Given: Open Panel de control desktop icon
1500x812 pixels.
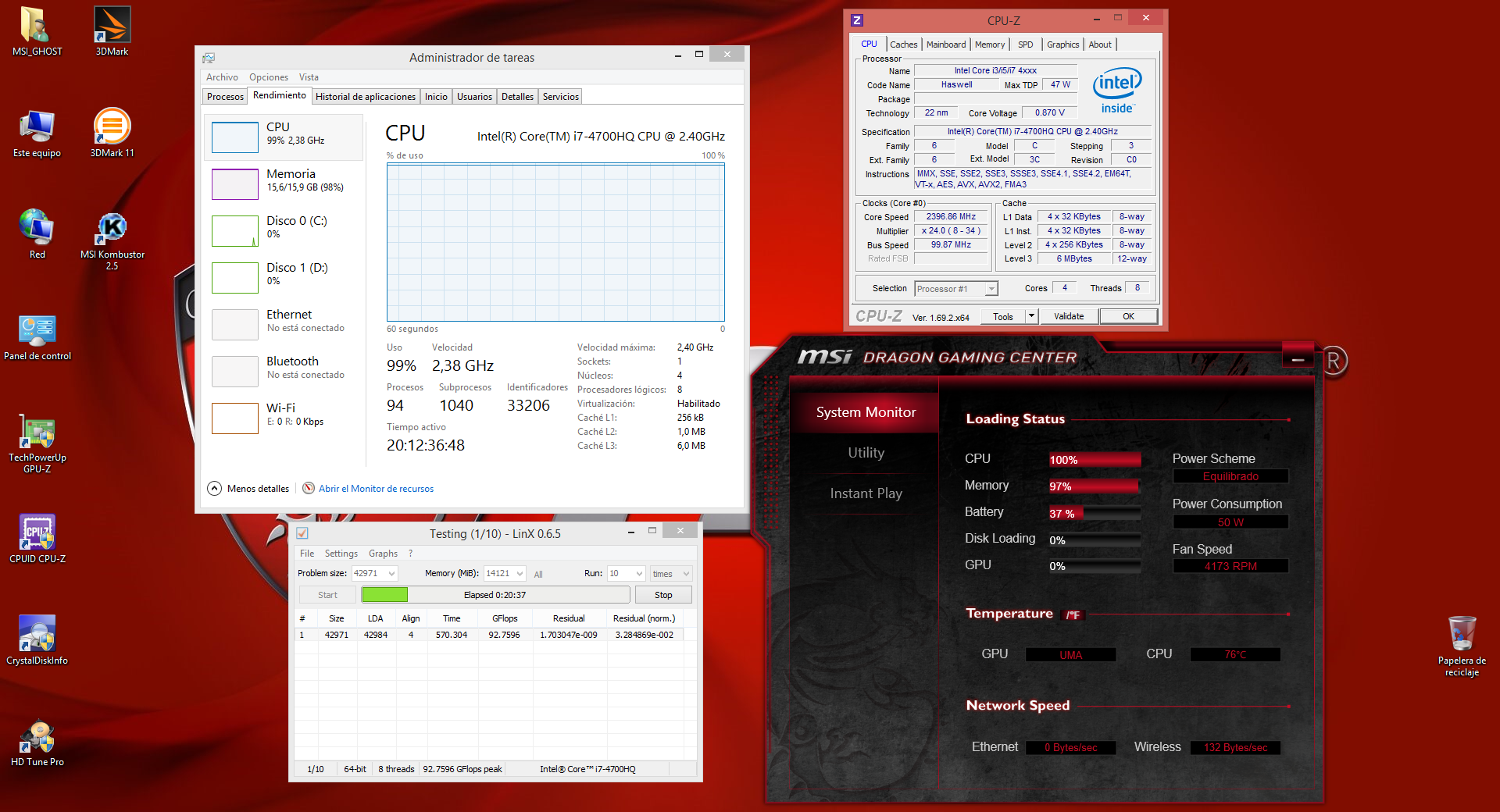Looking at the screenshot, I should pyautogui.click(x=37, y=337).
